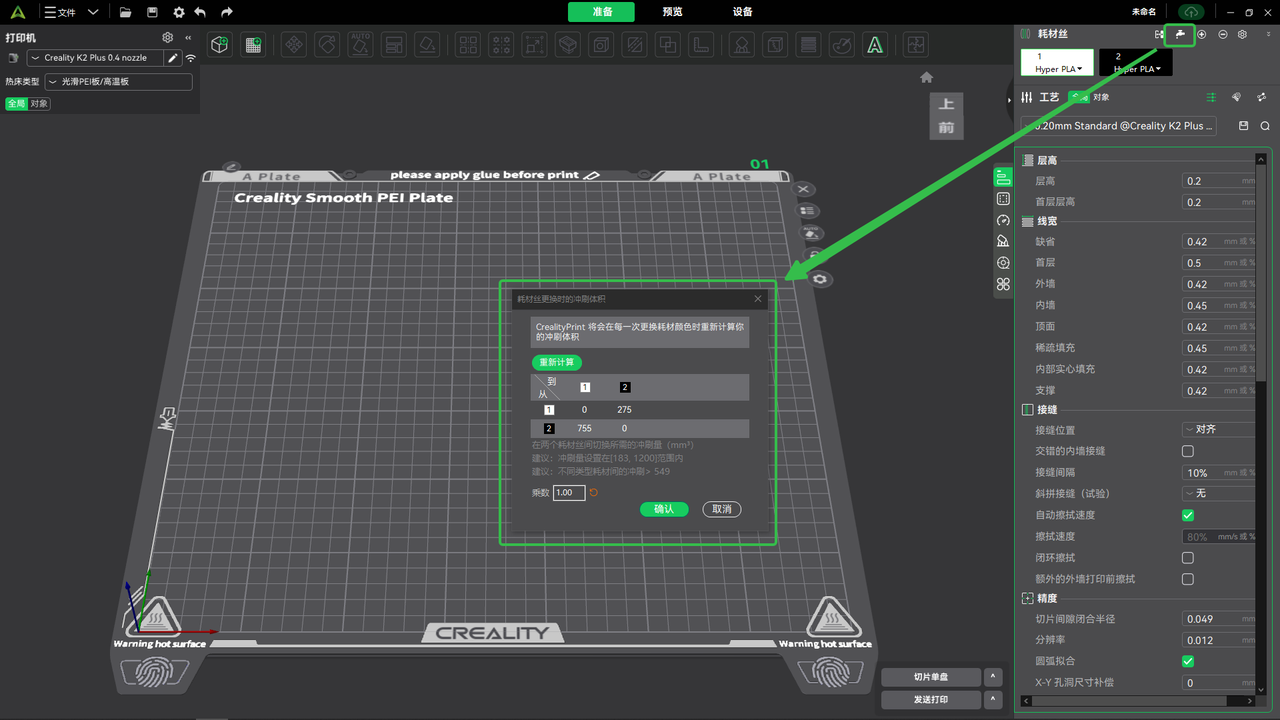Image resolution: width=1280 pixels, height=720 pixels.
Task: Click the save process preset icon
Action: (1244, 126)
